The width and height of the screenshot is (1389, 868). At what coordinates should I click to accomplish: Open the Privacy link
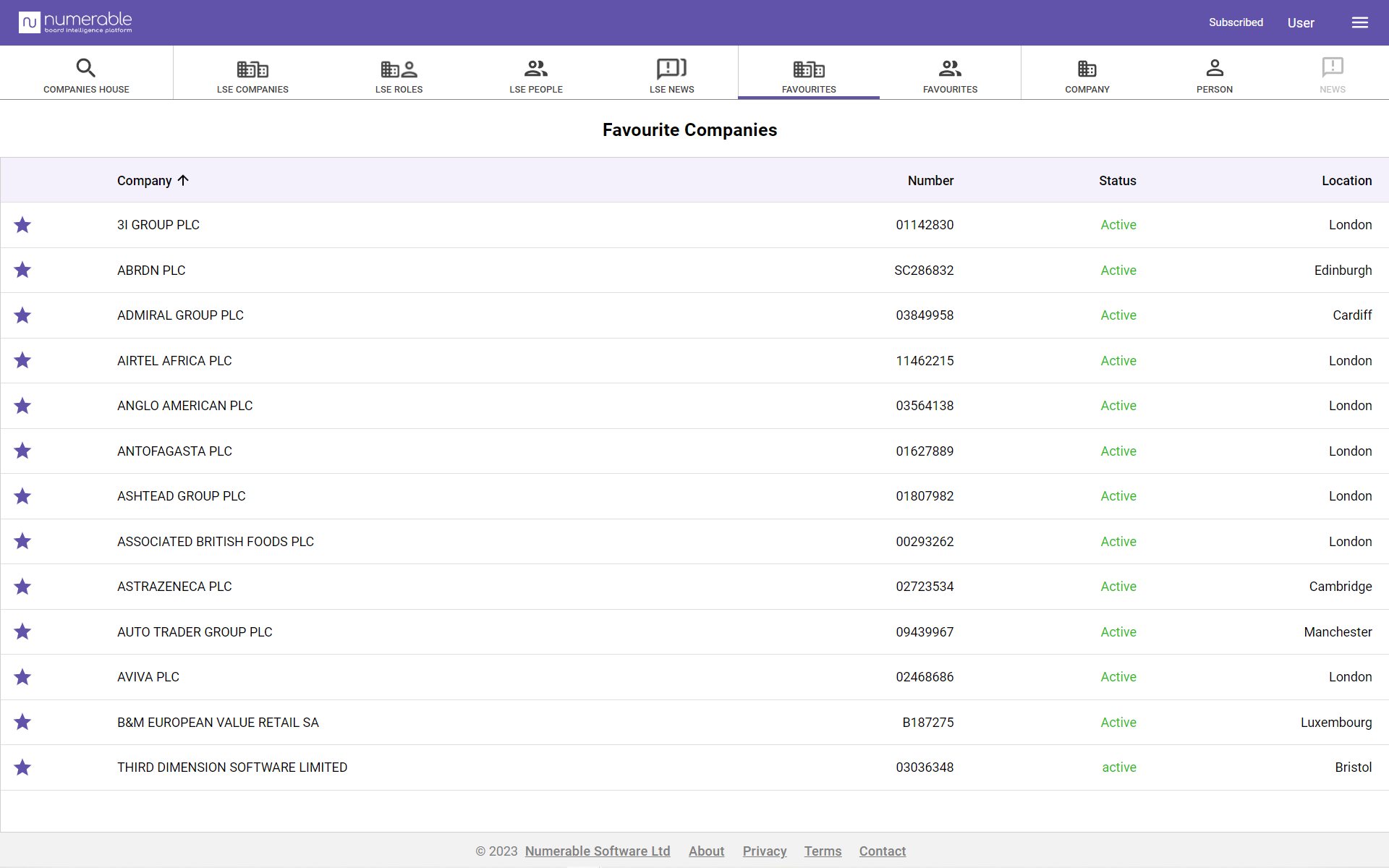pyautogui.click(x=765, y=851)
